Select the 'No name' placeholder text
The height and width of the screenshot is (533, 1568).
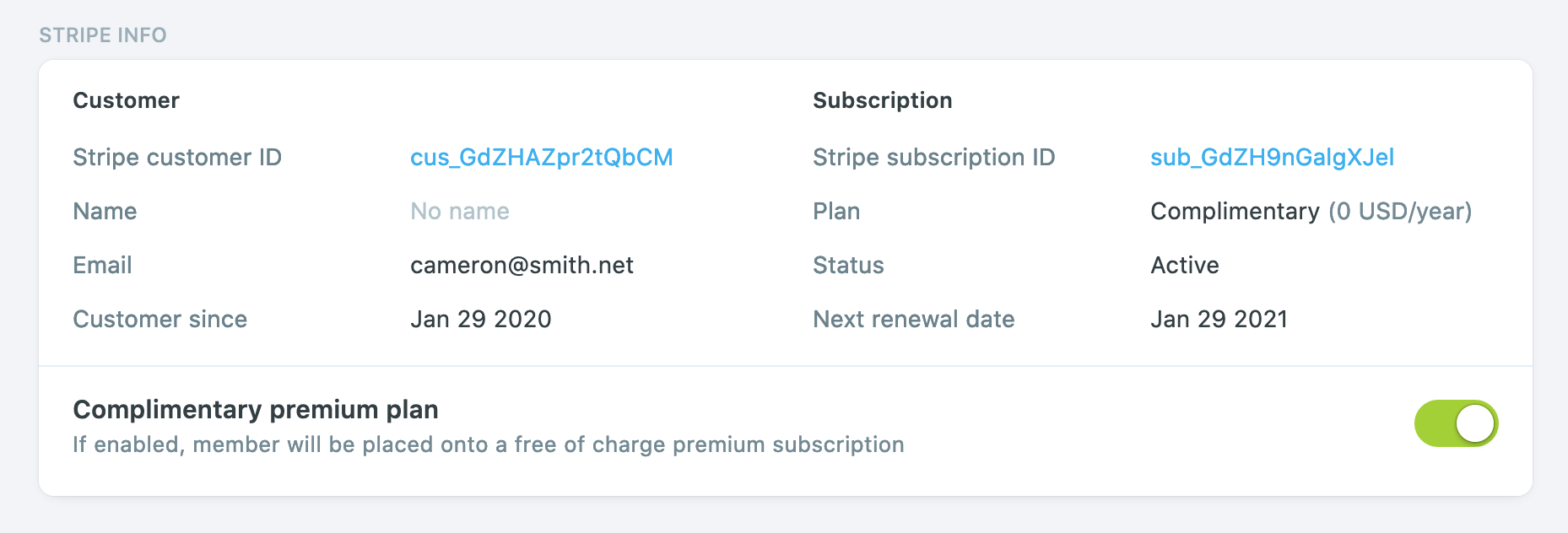click(460, 212)
